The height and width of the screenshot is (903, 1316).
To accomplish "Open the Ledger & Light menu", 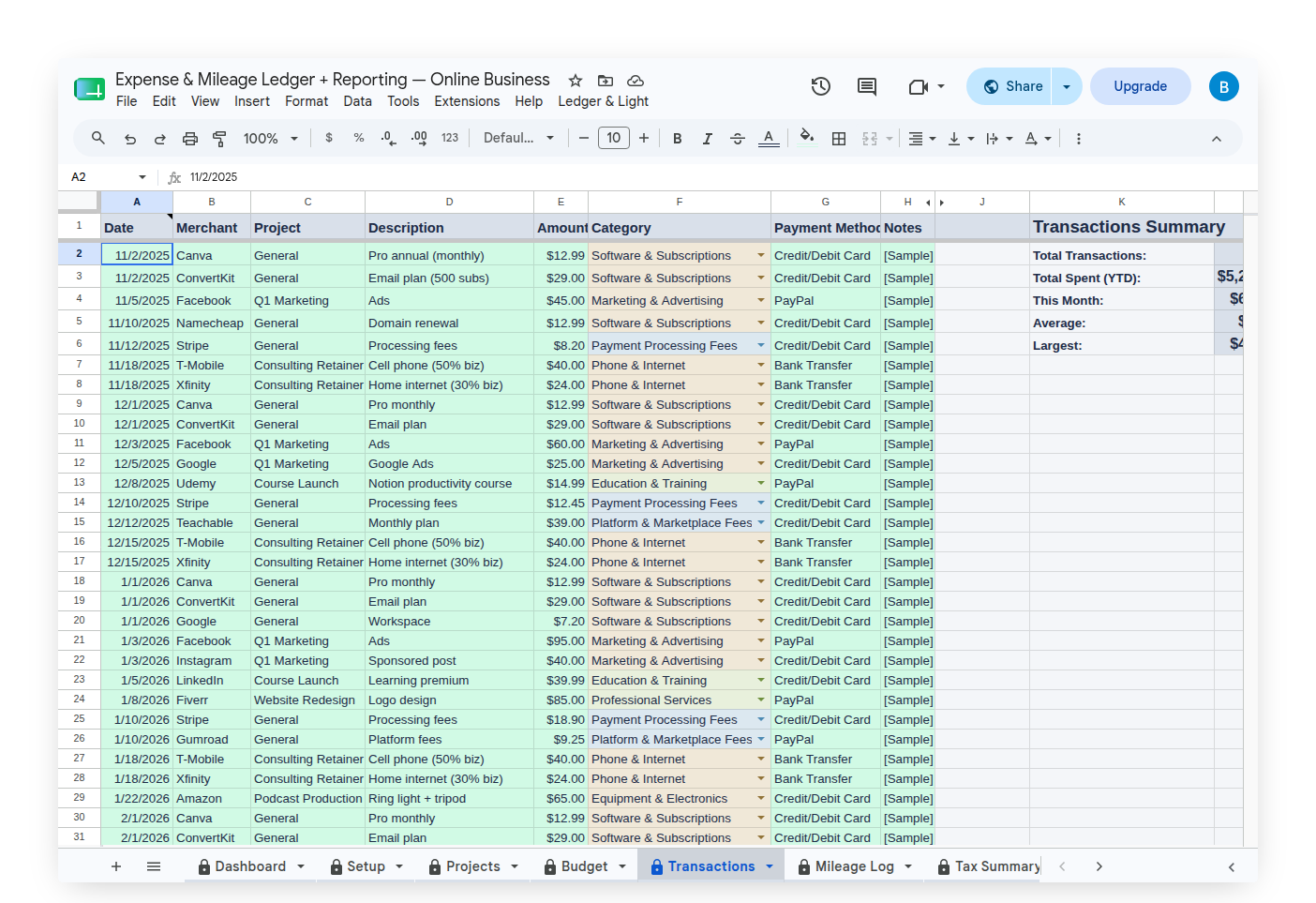I will [604, 101].
